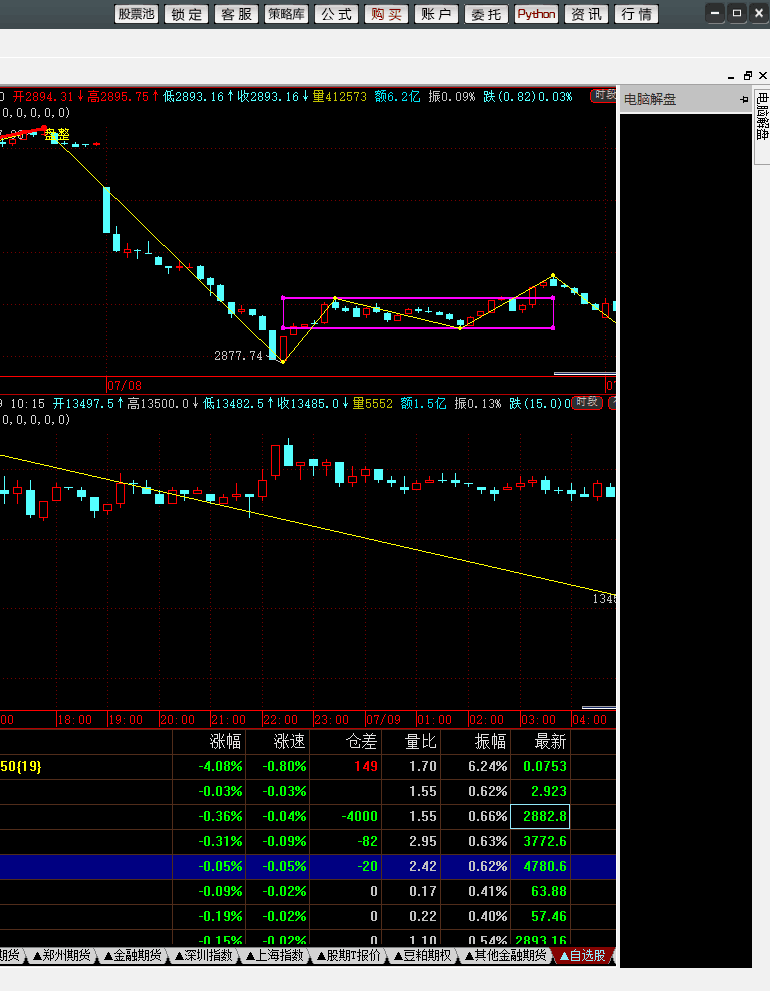Click the lower chart horizontal scrollbar thumb
Image resolution: width=770 pixels, height=991 pixels.
pos(599,707)
